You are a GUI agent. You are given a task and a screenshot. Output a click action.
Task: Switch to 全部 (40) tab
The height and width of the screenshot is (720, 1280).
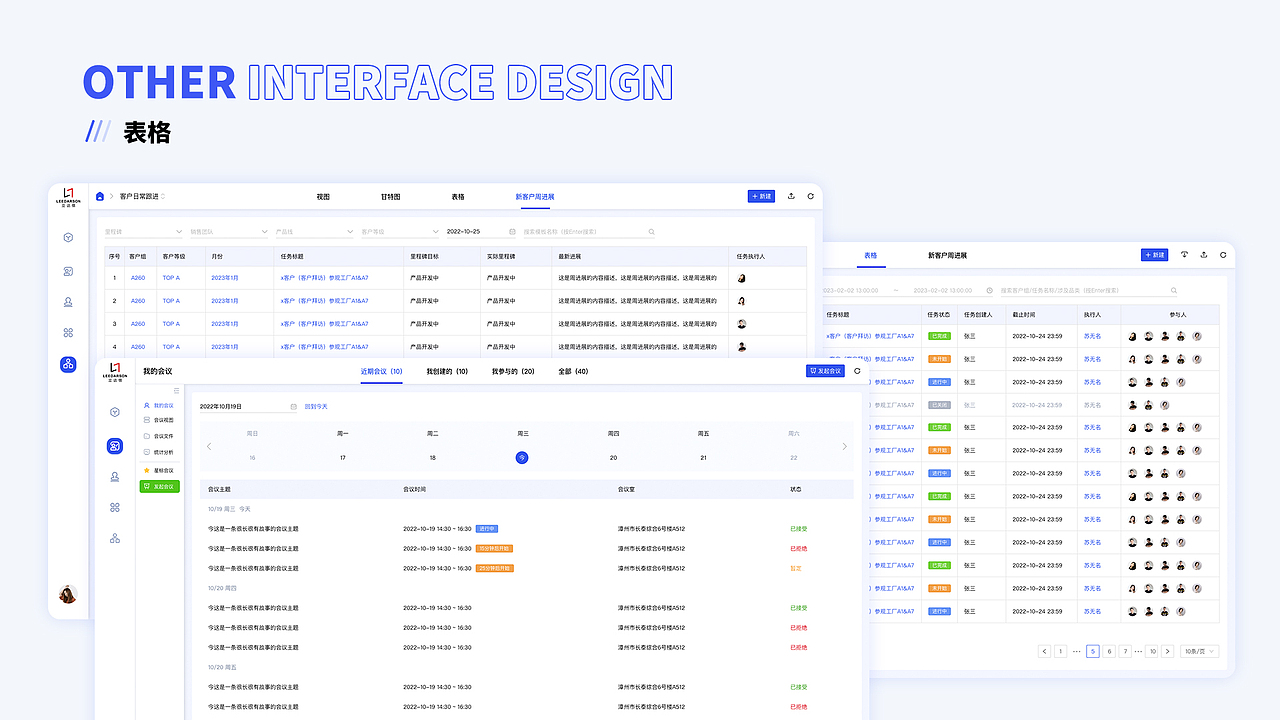point(573,371)
